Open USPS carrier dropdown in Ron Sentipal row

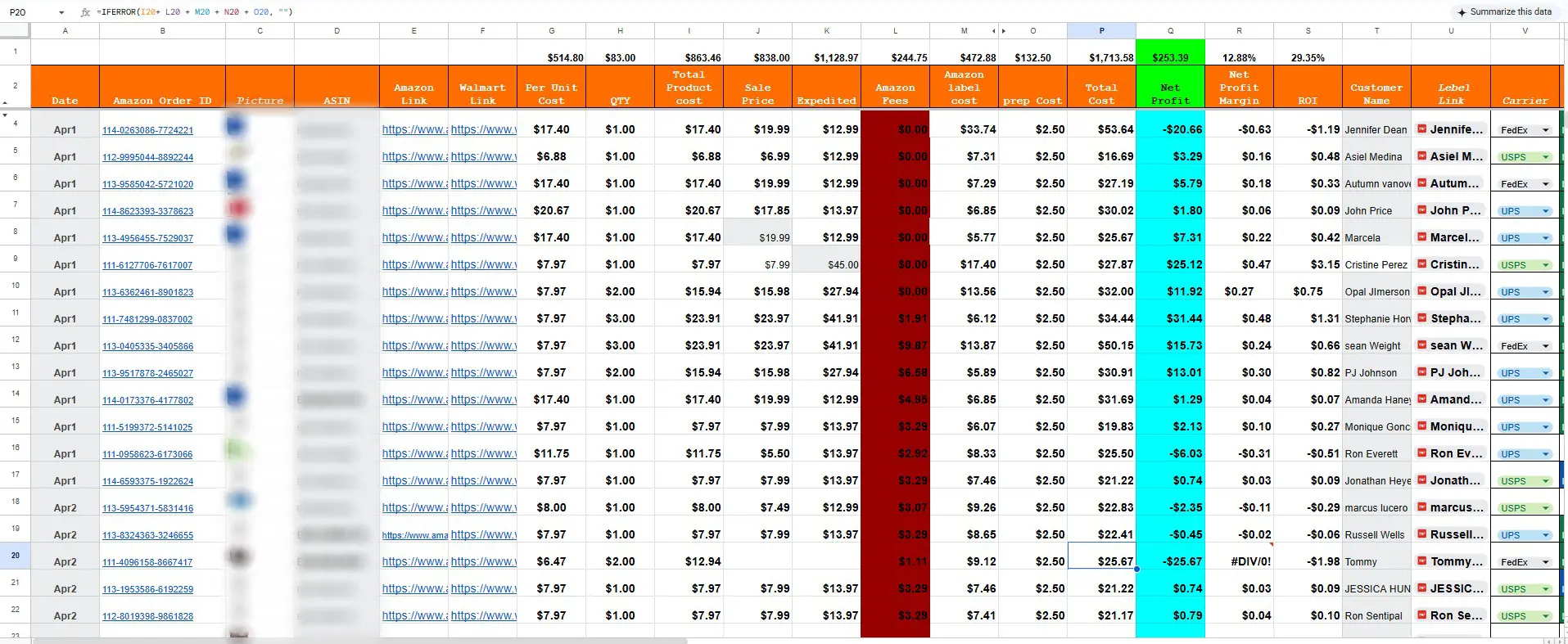click(x=1546, y=616)
